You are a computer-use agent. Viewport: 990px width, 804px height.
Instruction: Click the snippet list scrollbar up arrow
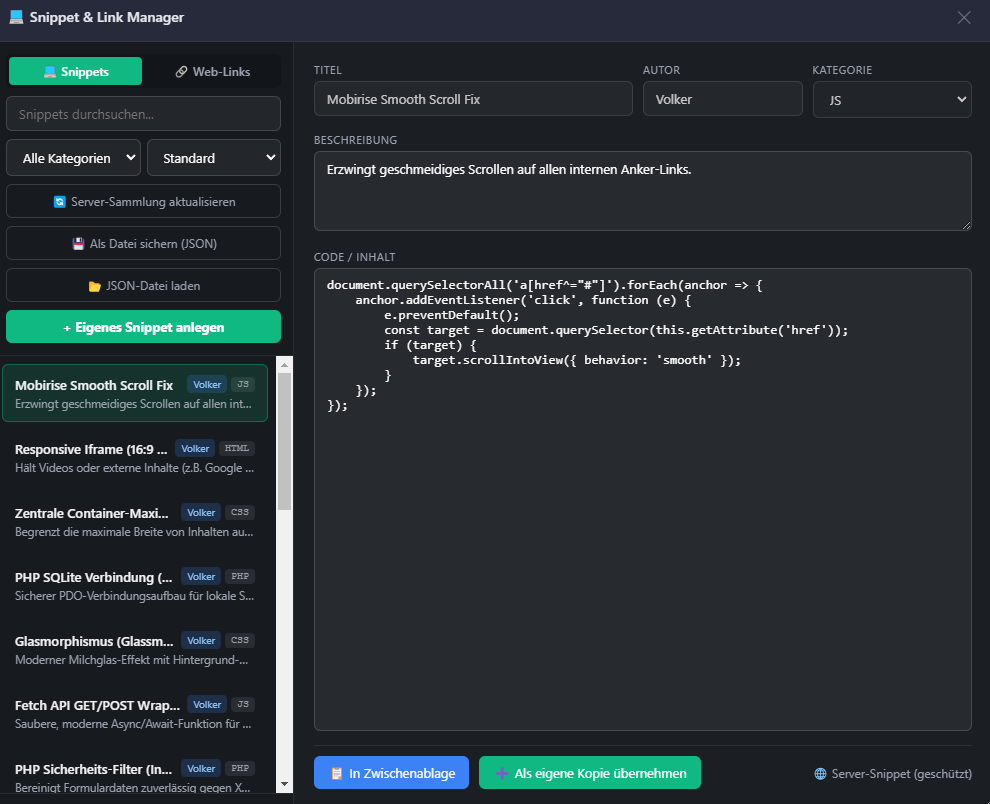(284, 364)
